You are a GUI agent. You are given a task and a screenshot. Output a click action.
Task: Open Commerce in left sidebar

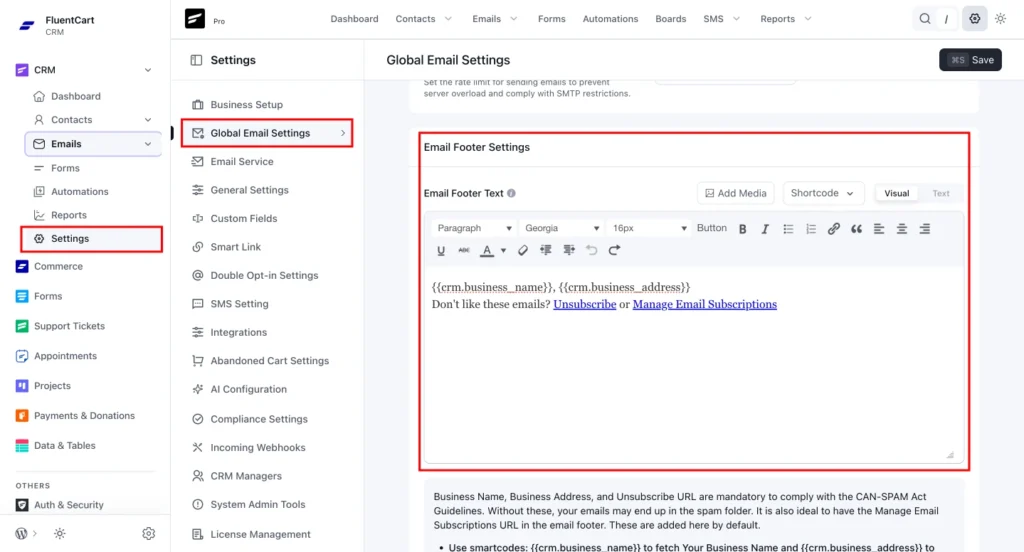tap(58, 267)
